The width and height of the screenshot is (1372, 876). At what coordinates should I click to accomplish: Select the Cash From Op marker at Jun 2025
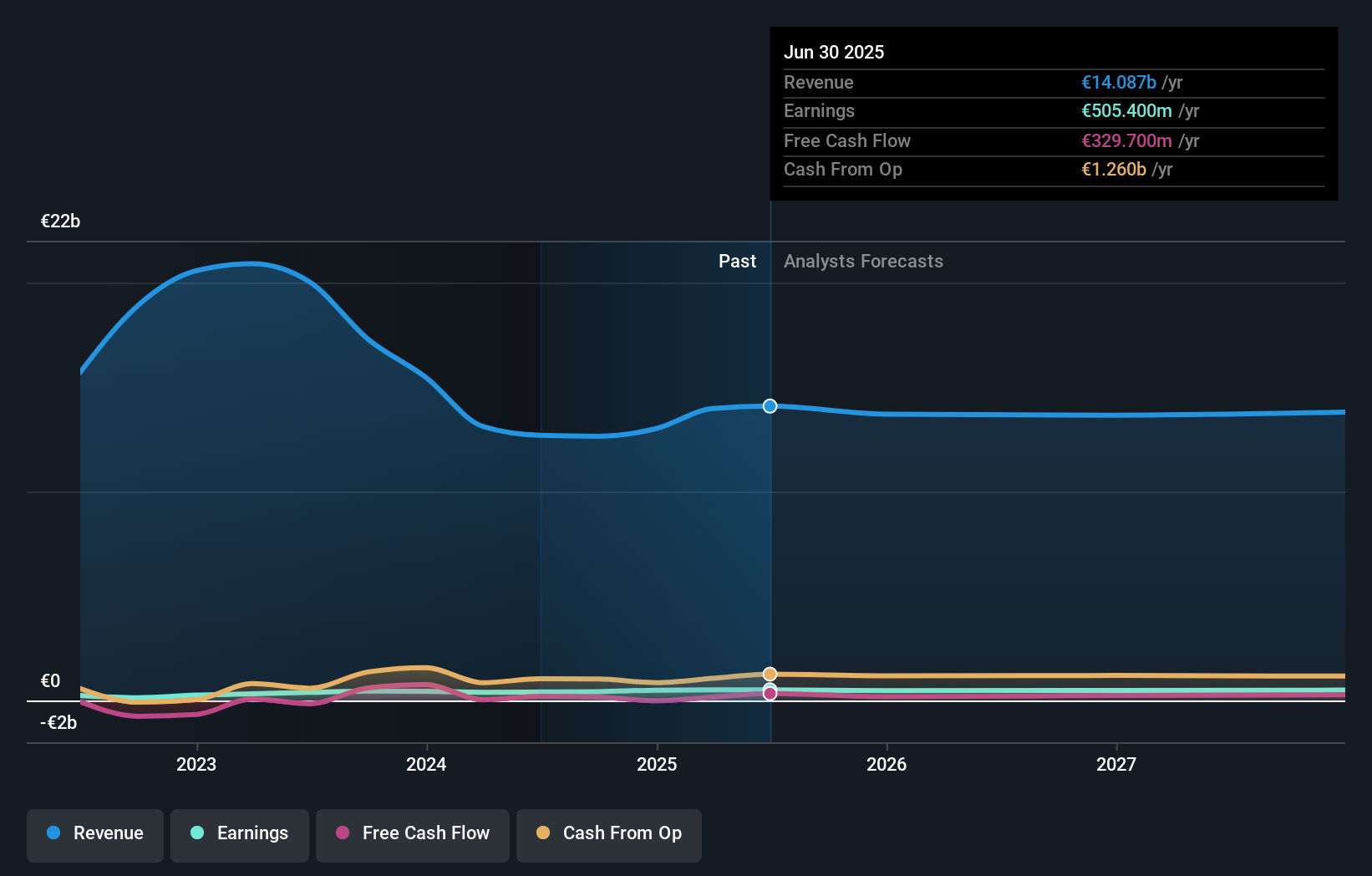[x=769, y=674]
